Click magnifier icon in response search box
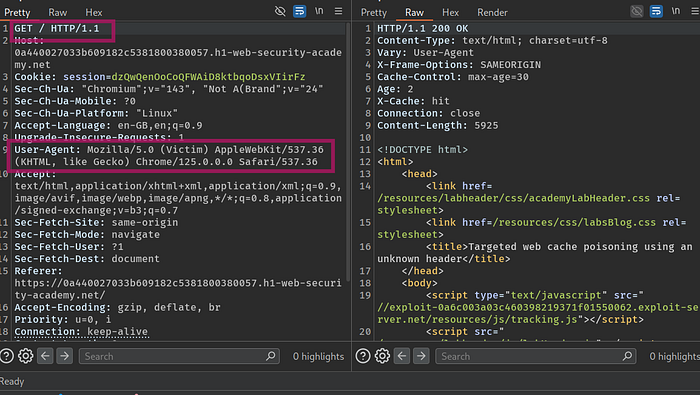 tap(627, 356)
